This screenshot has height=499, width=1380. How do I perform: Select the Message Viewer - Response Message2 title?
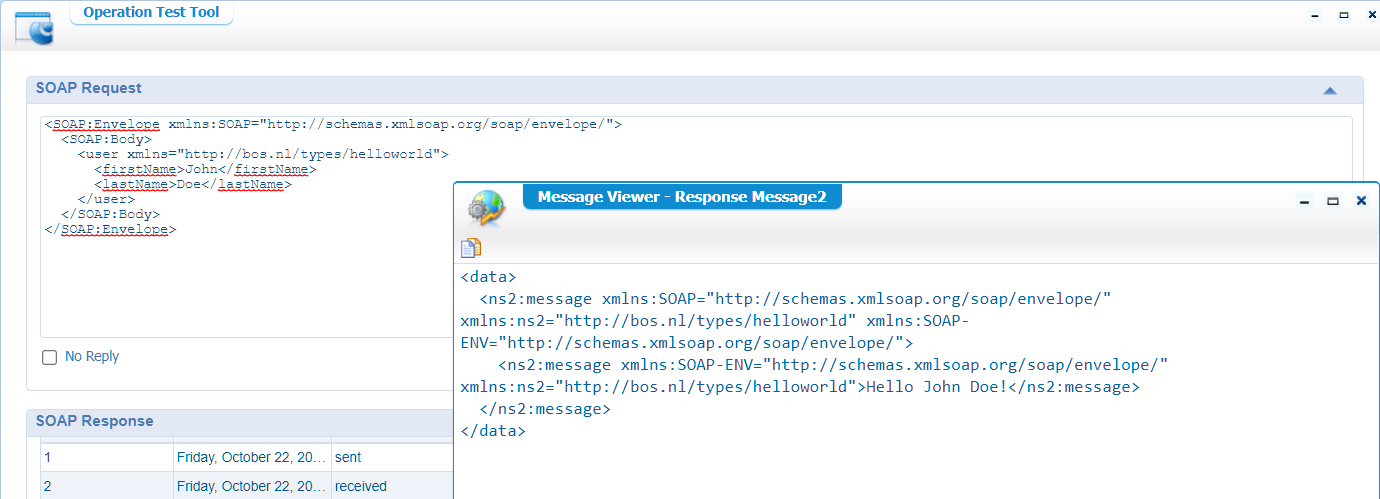pyautogui.click(x=682, y=197)
